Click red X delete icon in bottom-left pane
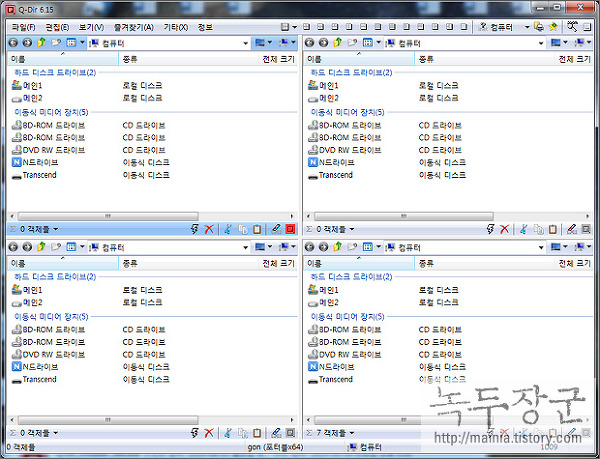600x459 pixels. point(209,433)
